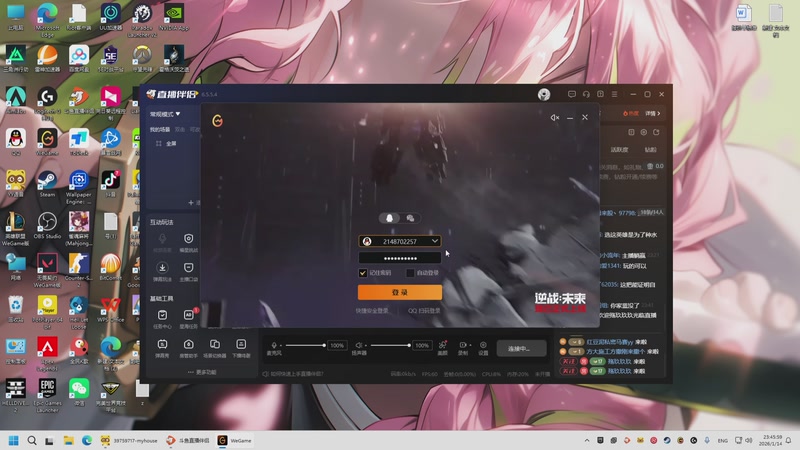Open the 下播感谢 end-stream thanks tool

pos(241,348)
